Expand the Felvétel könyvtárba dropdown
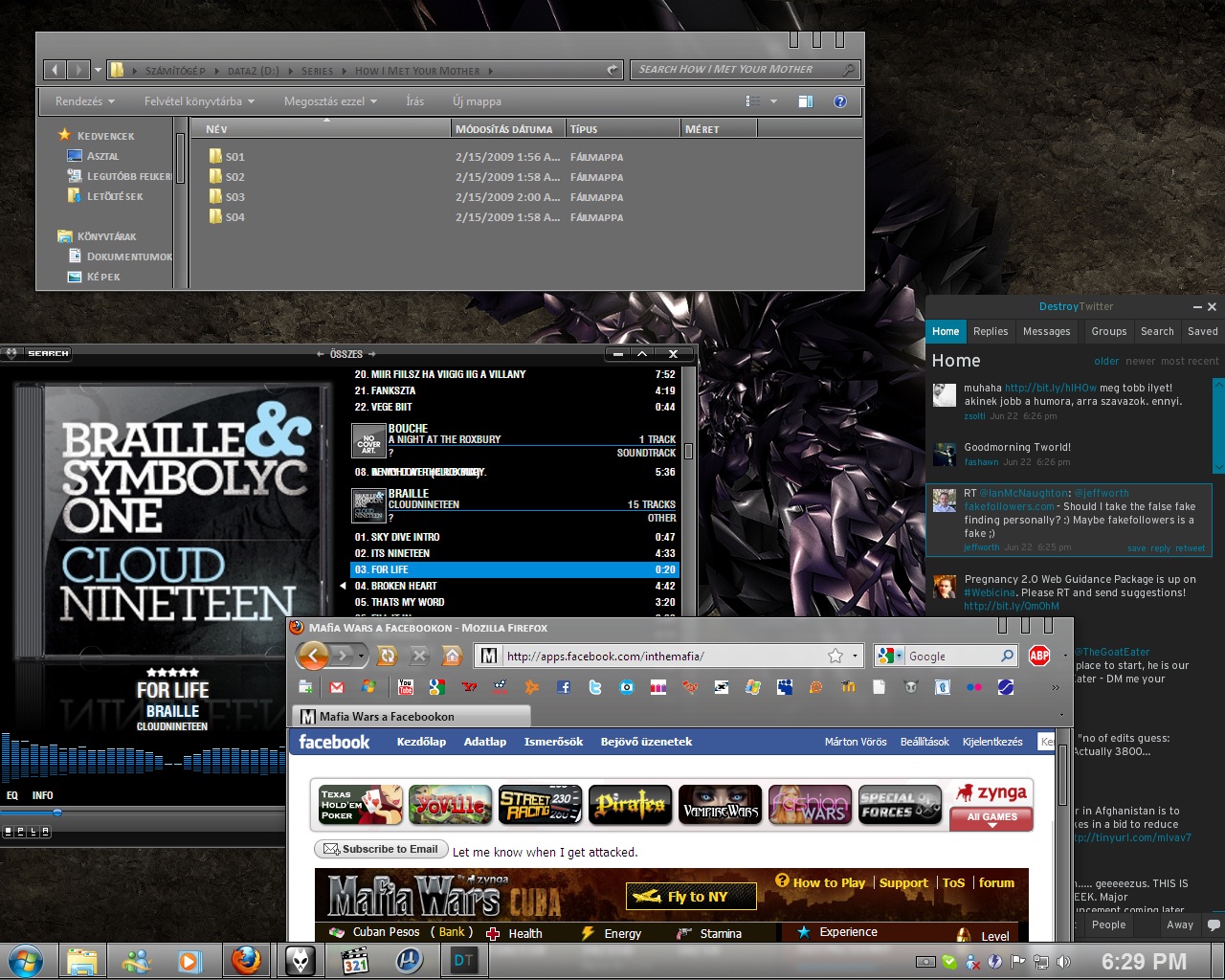 click(199, 101)
